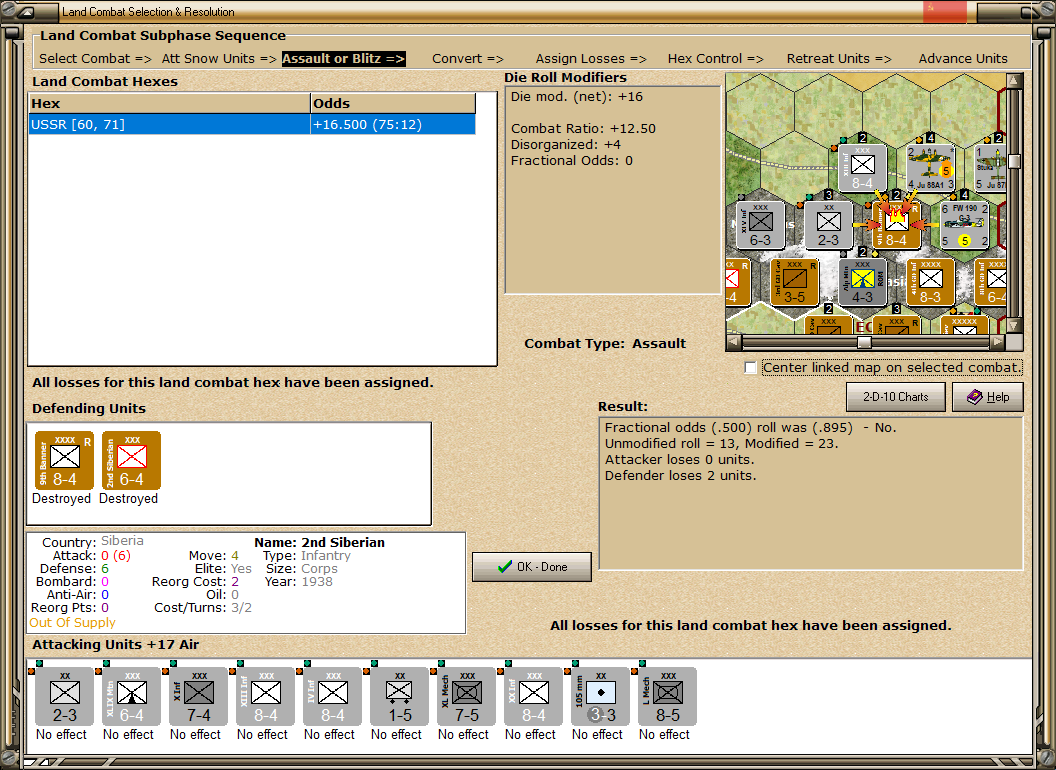The image size is (1056, 770).
Task: Click the 105 mm 3-3 artillery unit
Action: (x=601, y=697)
